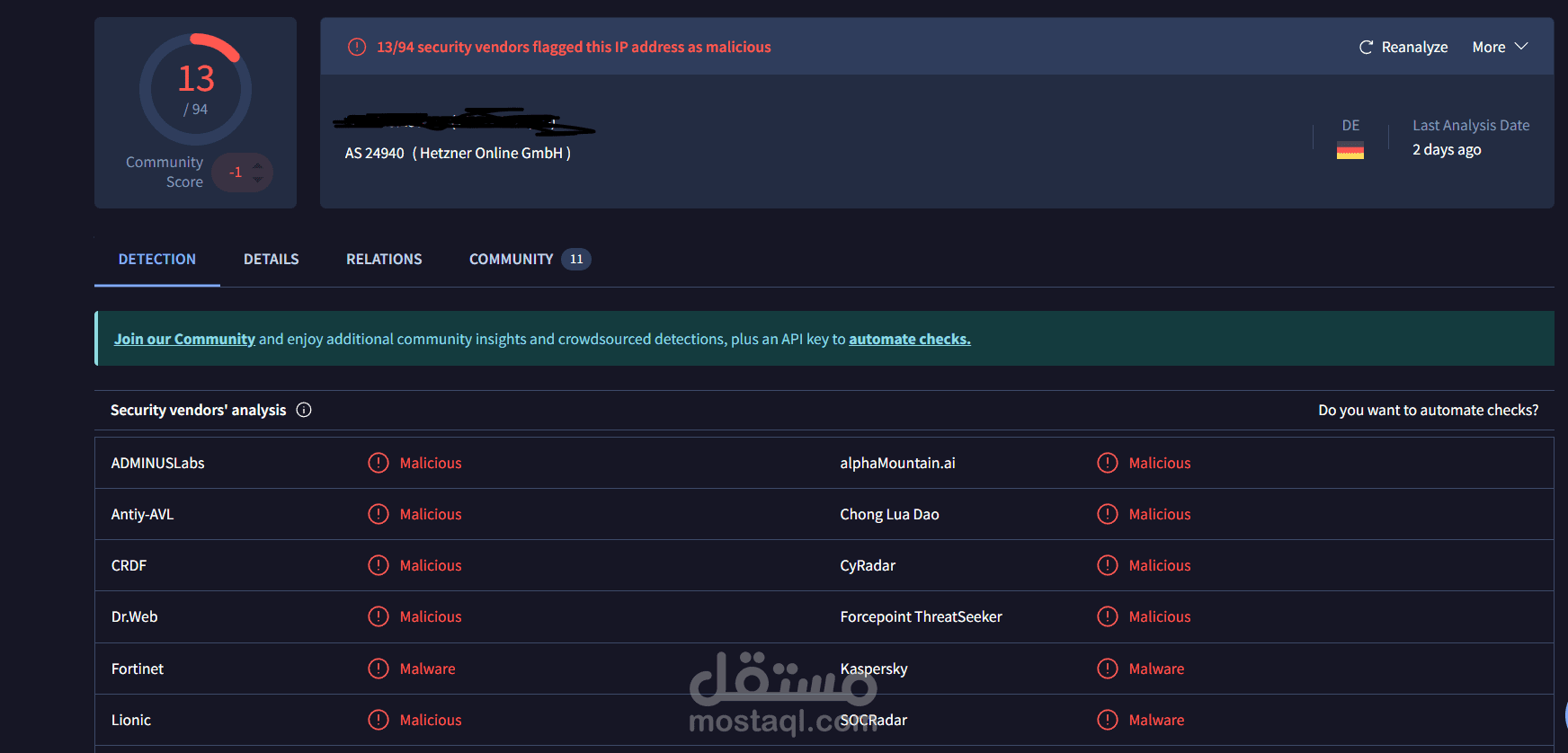Select the Antiy-AVL vendor name
Image resolution: width=1568 pixels, height=753 pixels.
pos(142,514)
